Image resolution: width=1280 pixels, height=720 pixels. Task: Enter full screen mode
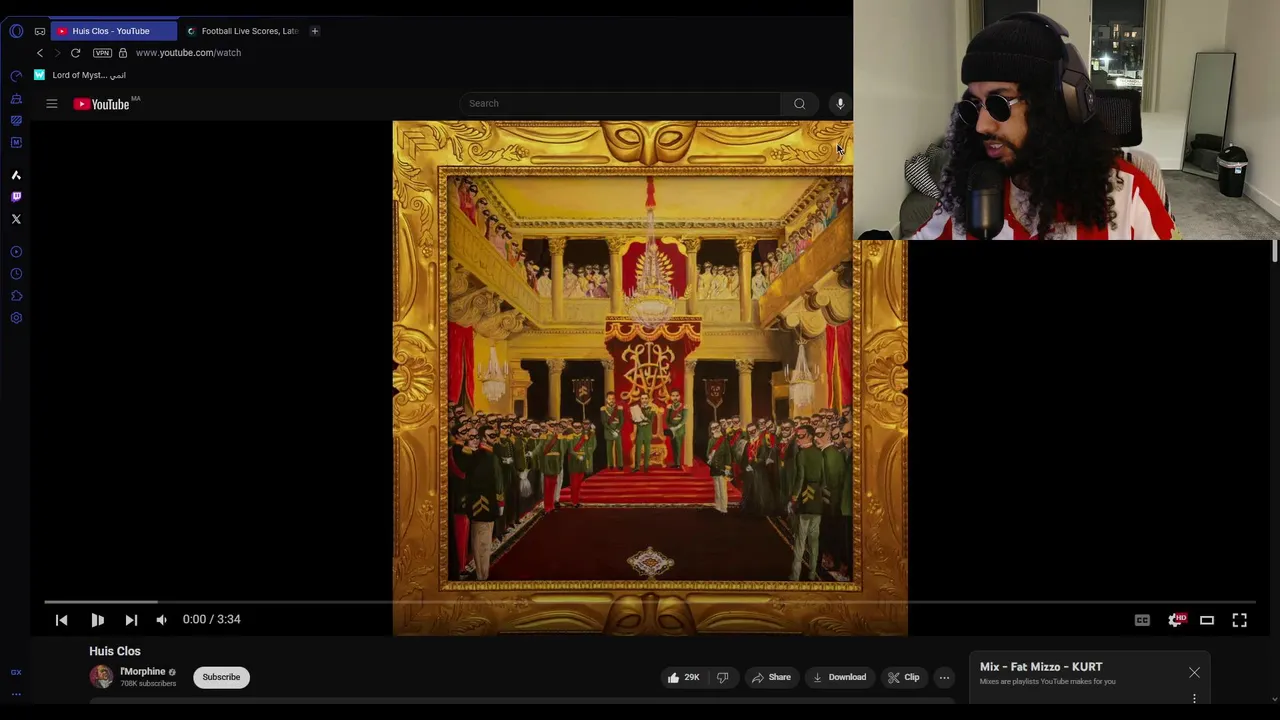coord(1239,620)
